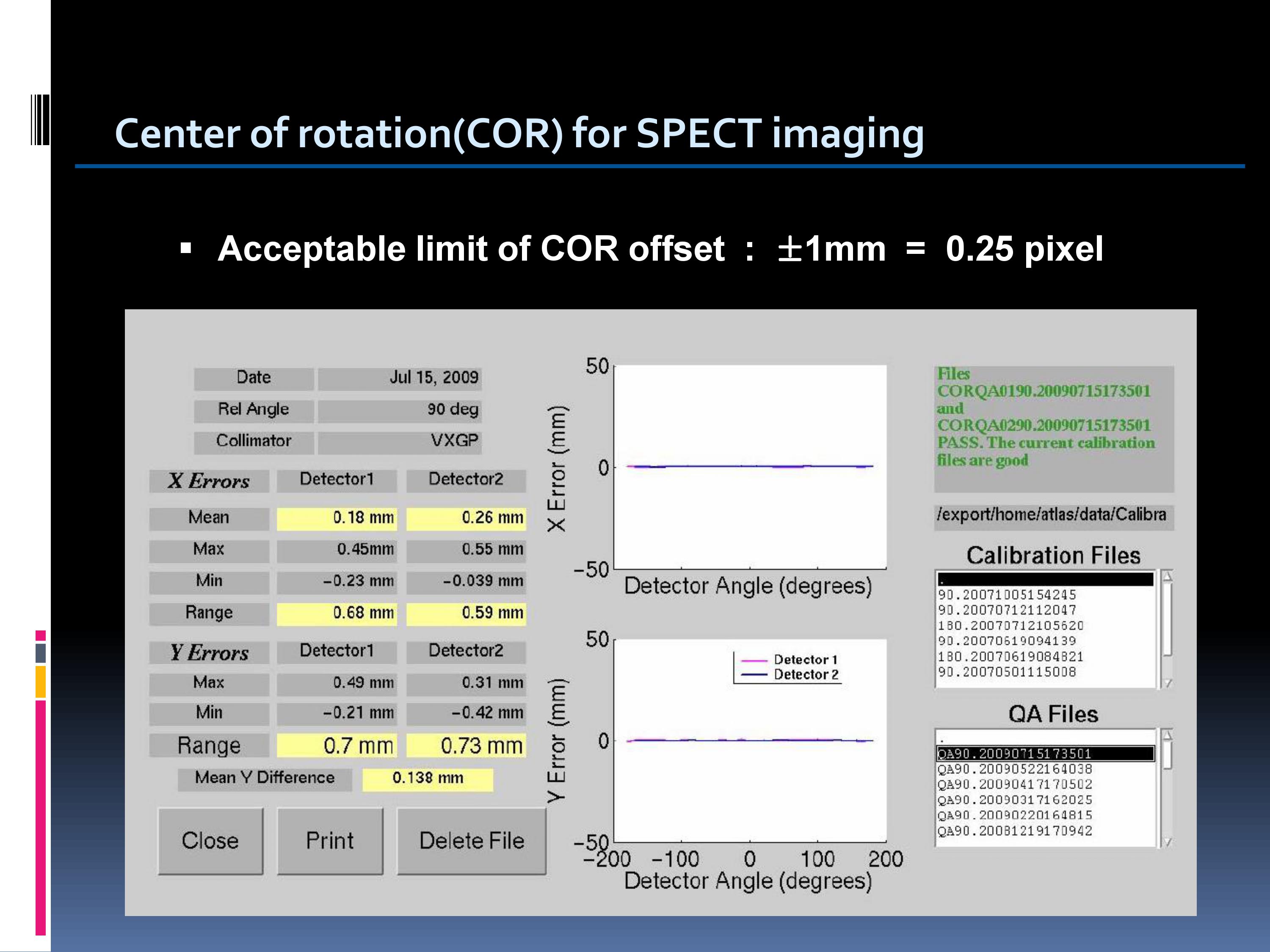Click the Calibration Files scrollbar down arrow
The width and height of the screenshot is (1270, 952).
(x=1167, y=683)
